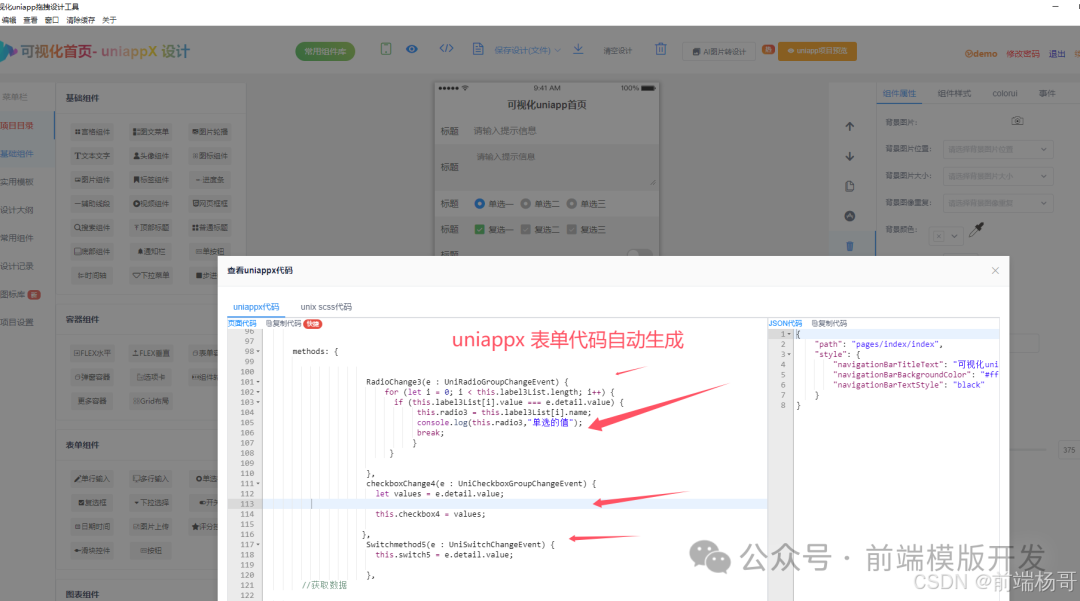Viewport: 1080px width, 601px height.
Task: Add the 视频组件 component
Action: click(151, 204)
